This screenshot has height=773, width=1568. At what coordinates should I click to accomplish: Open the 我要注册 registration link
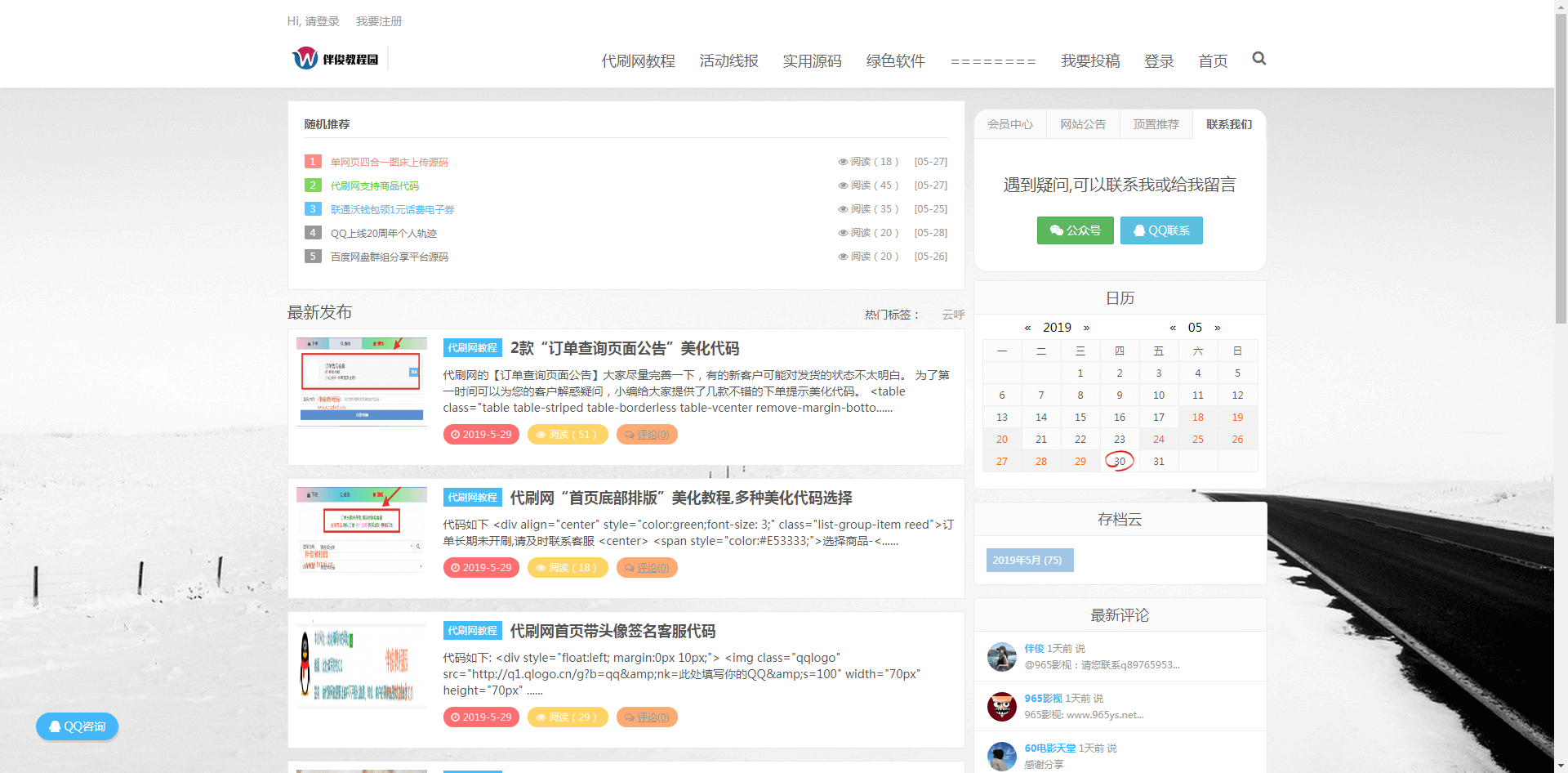point(378,20)
